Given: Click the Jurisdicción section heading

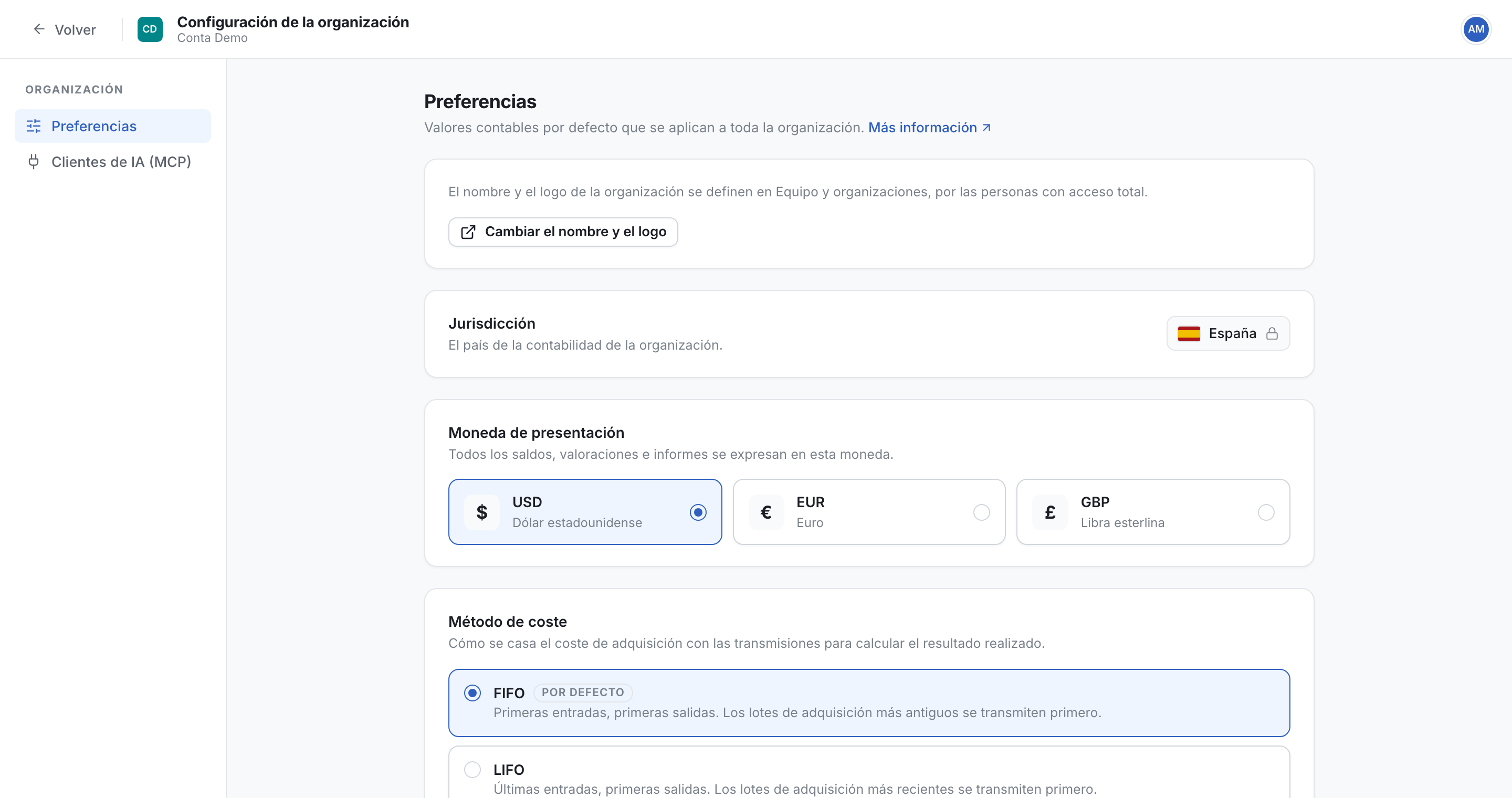Looking at the screenshot, I should (x=492, y=323).
